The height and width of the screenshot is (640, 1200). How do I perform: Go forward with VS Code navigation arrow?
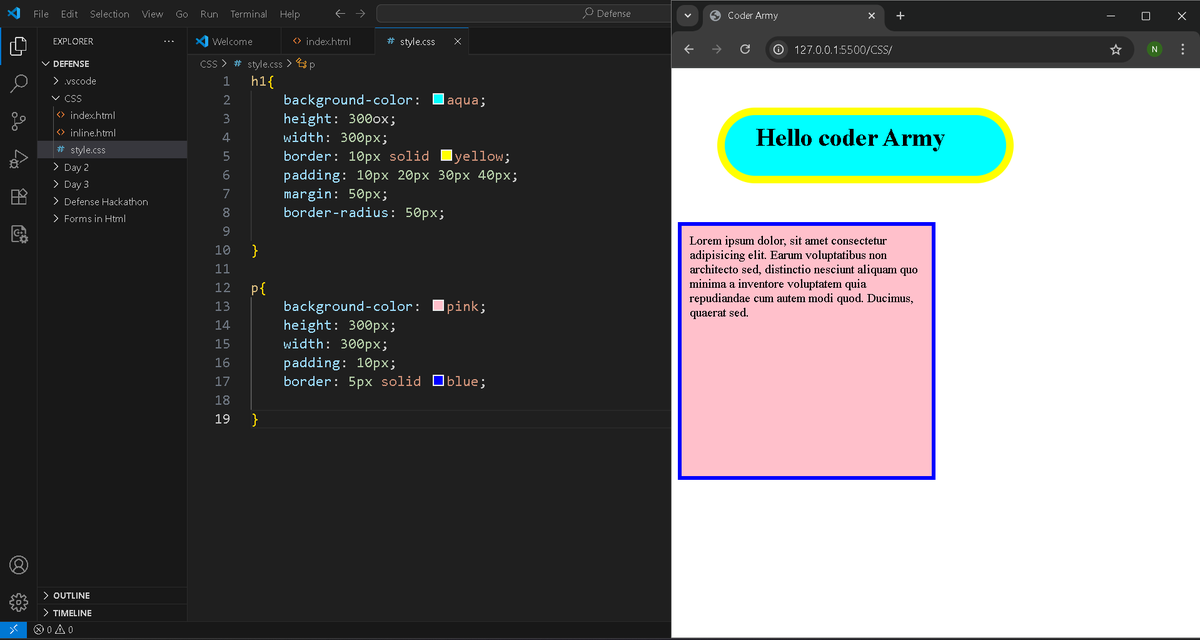coord(361,14)
